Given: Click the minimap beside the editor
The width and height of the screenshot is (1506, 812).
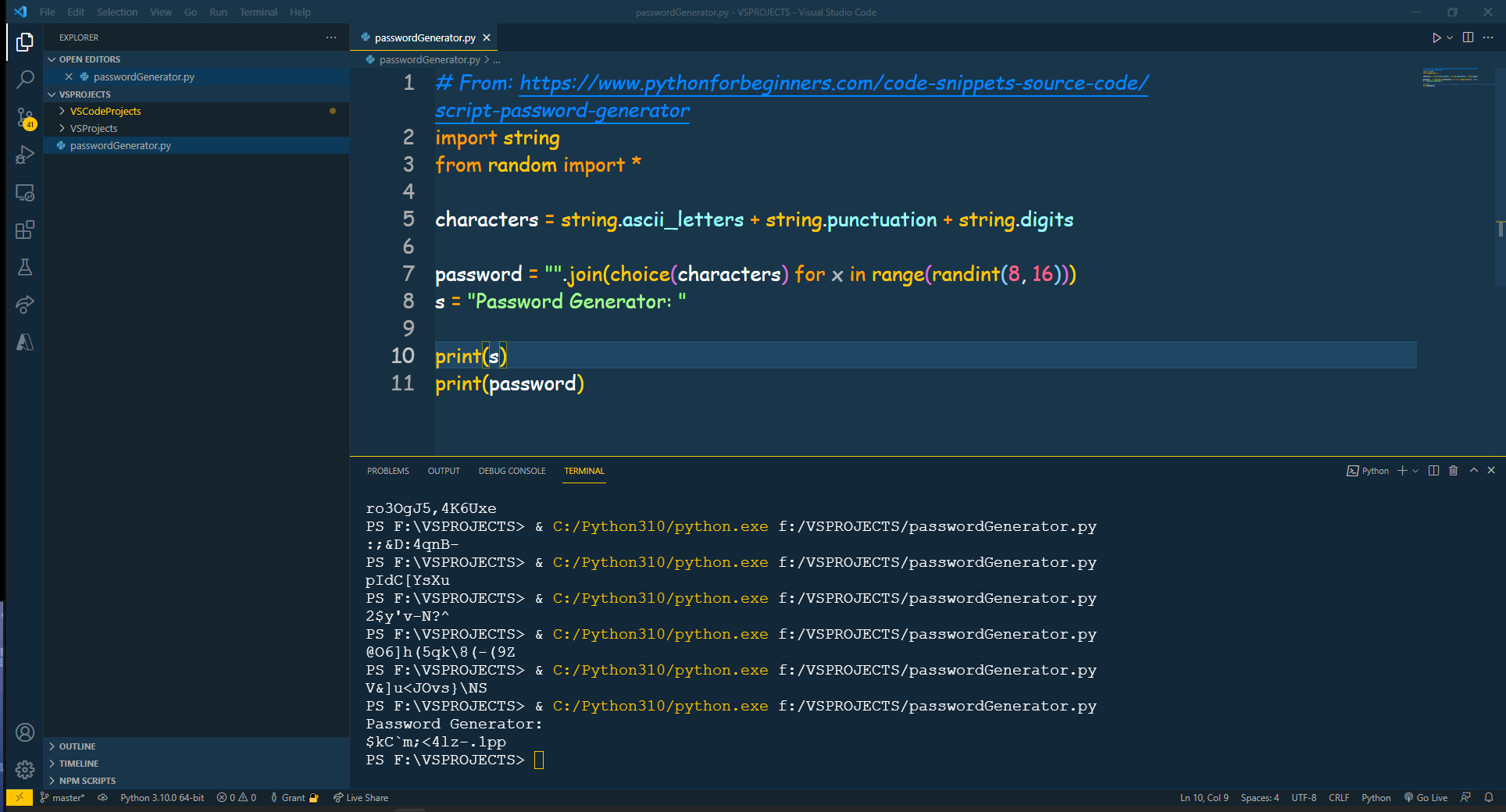Looking at the screenshot, I should [x=1454, y=82].
